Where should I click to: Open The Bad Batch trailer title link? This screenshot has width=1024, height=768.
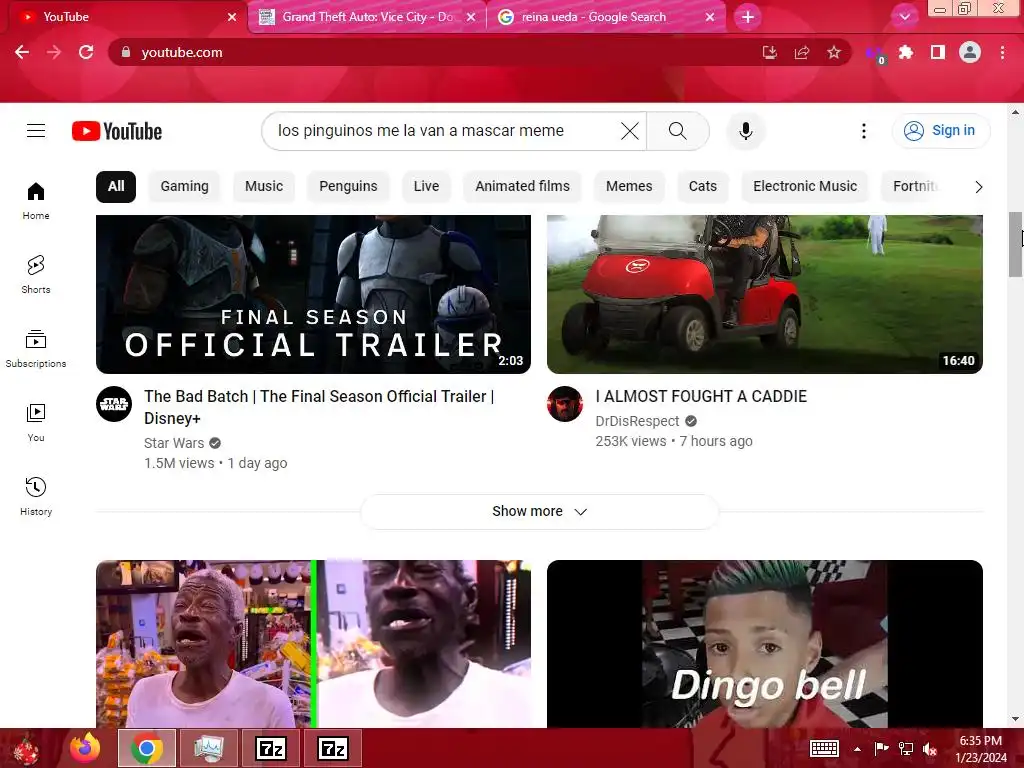click(319, 407)
